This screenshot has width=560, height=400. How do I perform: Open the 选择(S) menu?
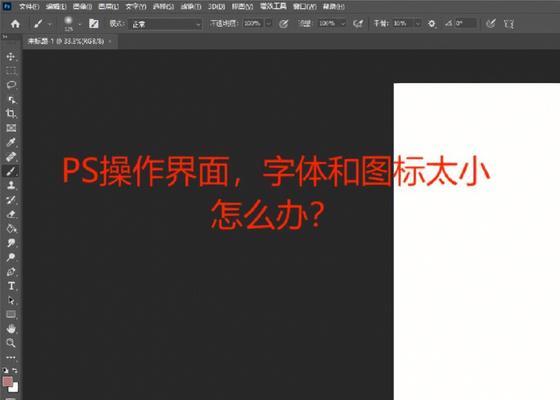164,6
